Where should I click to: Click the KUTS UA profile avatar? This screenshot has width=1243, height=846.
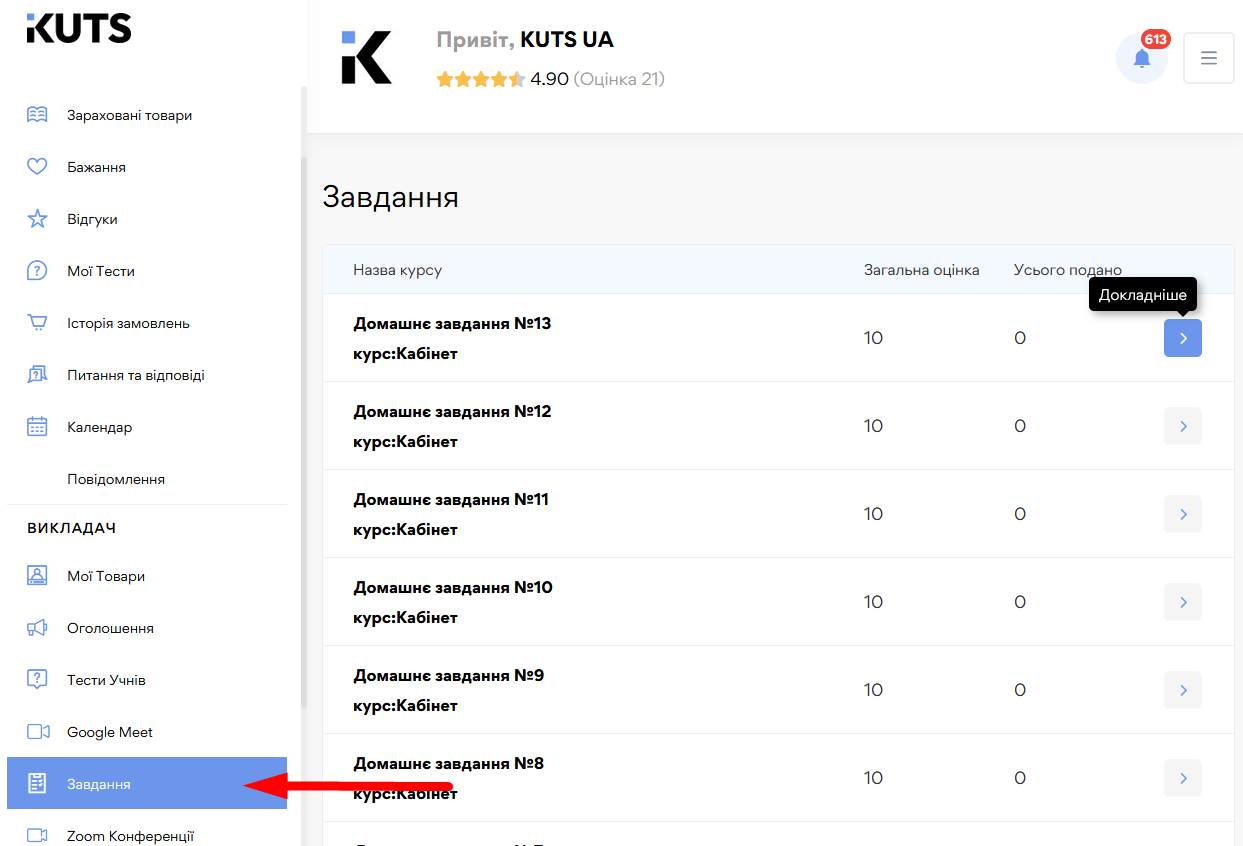[366, 57]
